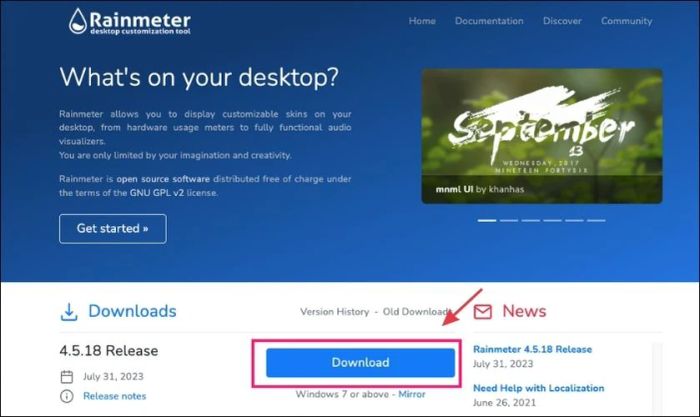
Task: Click the mnml UI by khanhas caption
Action: click(x=480, y=189)
